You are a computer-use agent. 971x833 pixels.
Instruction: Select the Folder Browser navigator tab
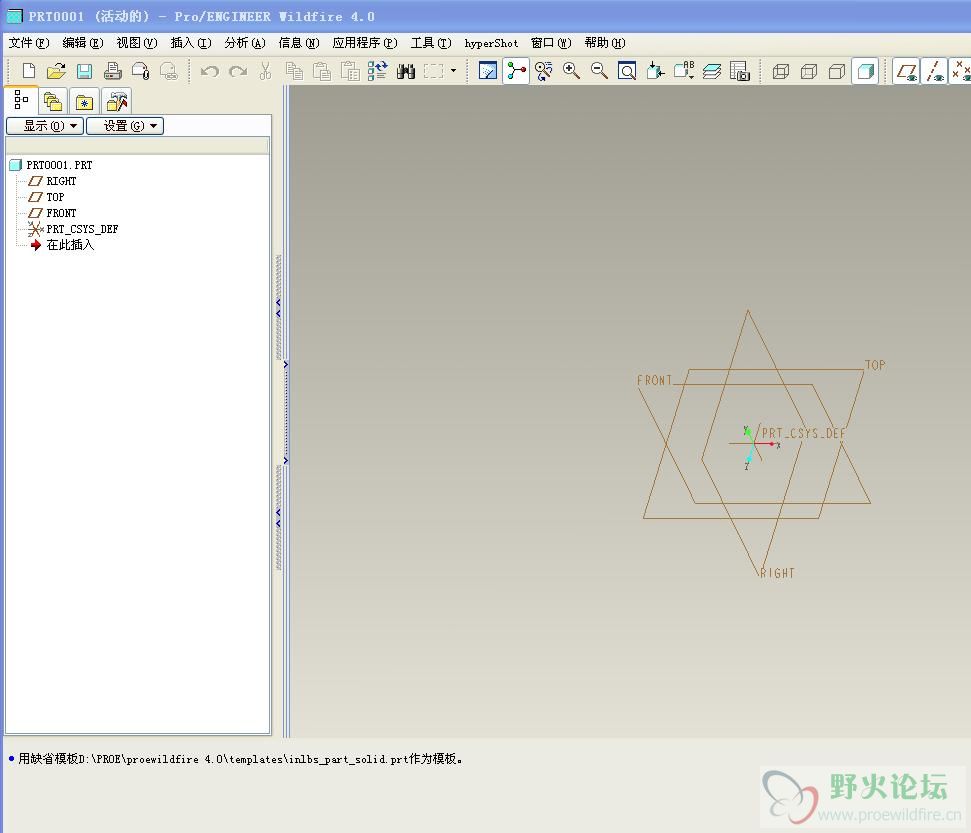(x=53, y=102)
